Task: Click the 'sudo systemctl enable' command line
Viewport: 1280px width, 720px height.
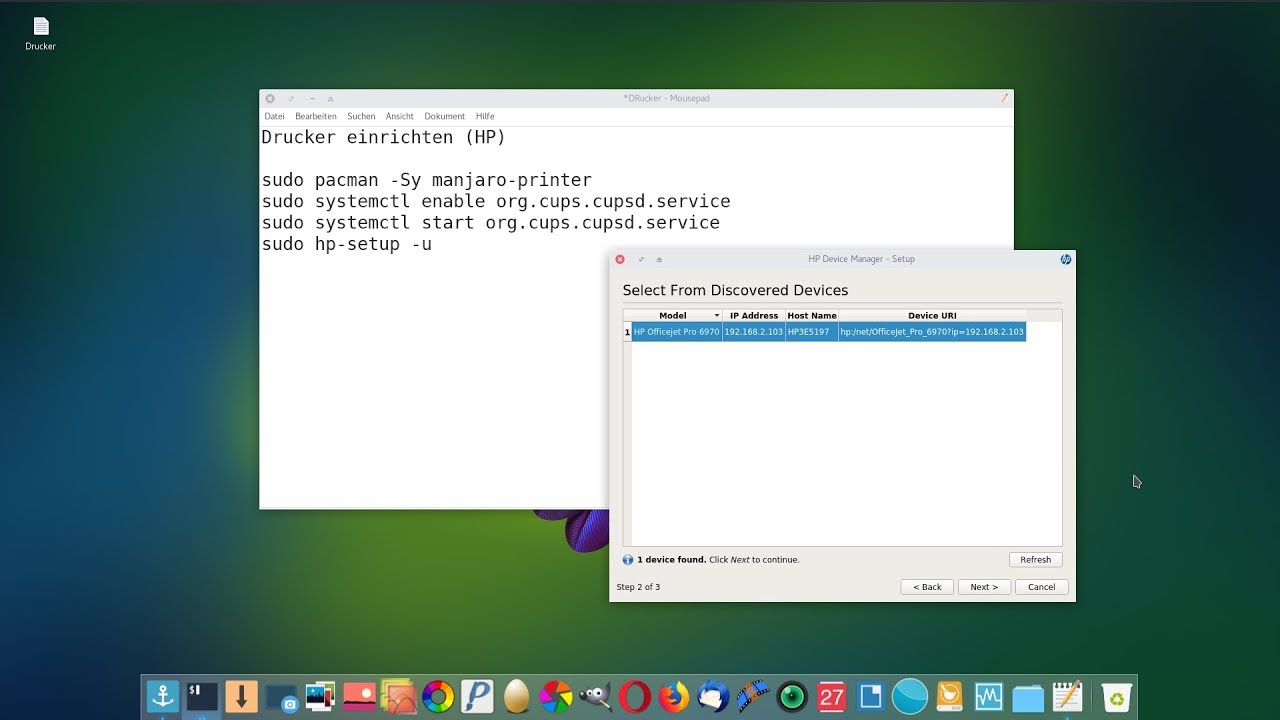Action: [x=496, y=202]
